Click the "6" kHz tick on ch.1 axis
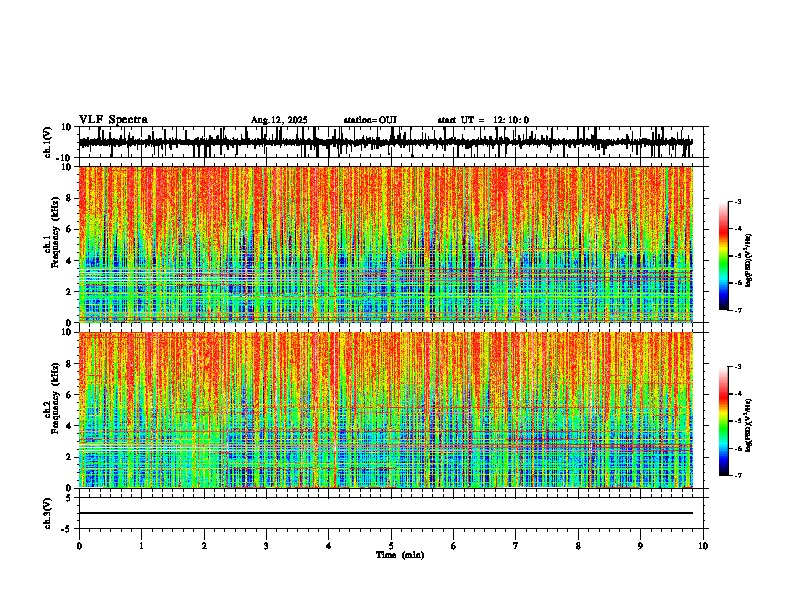Image resolution: width=792 pixels, height=612 pixels. click(69, 229)
